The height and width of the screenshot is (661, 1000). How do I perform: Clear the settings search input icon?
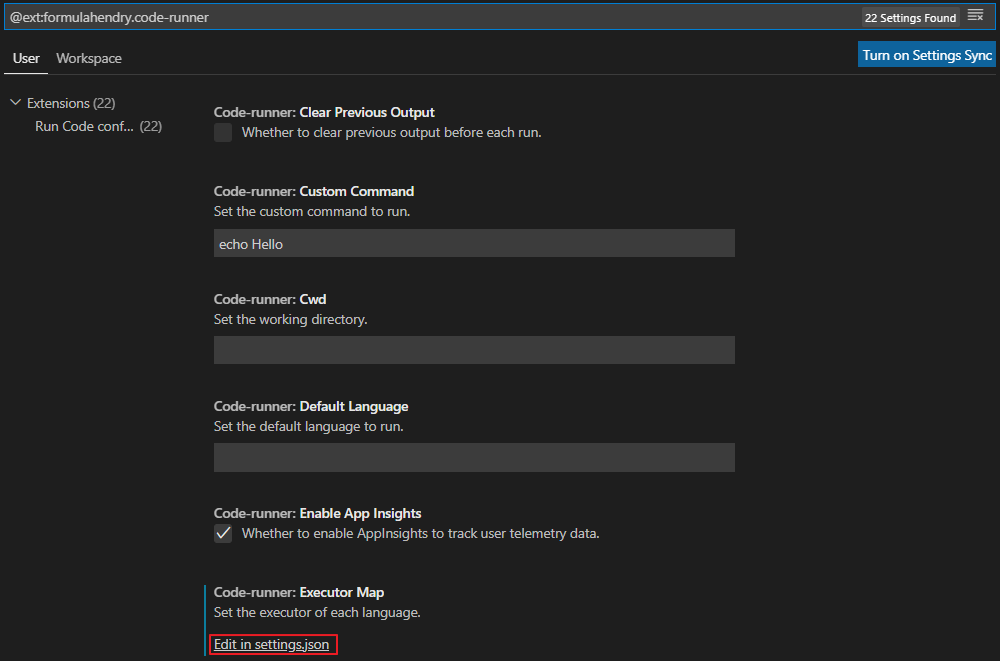point(975,15)
